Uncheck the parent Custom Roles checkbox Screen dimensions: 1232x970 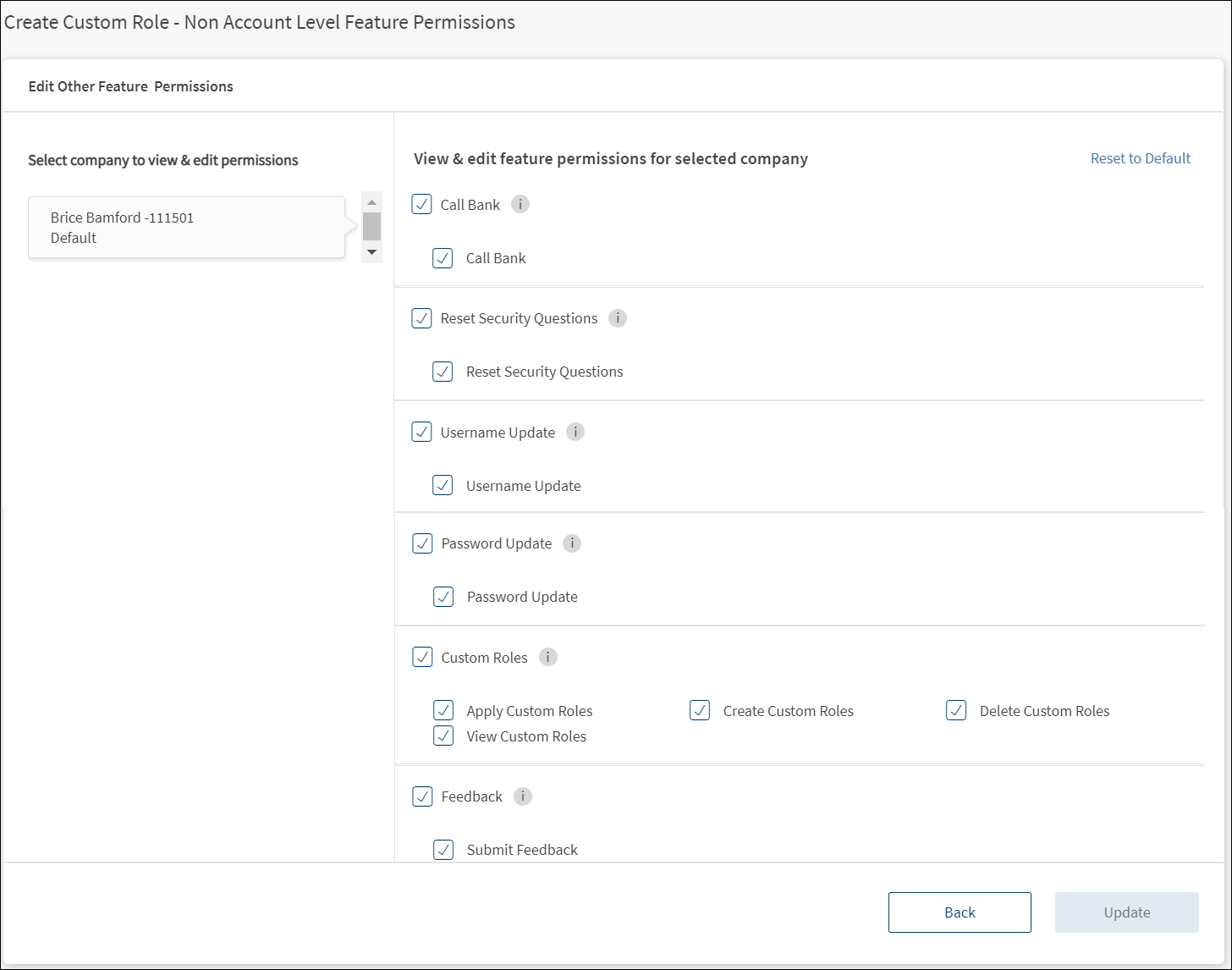(x=422, y=657)
